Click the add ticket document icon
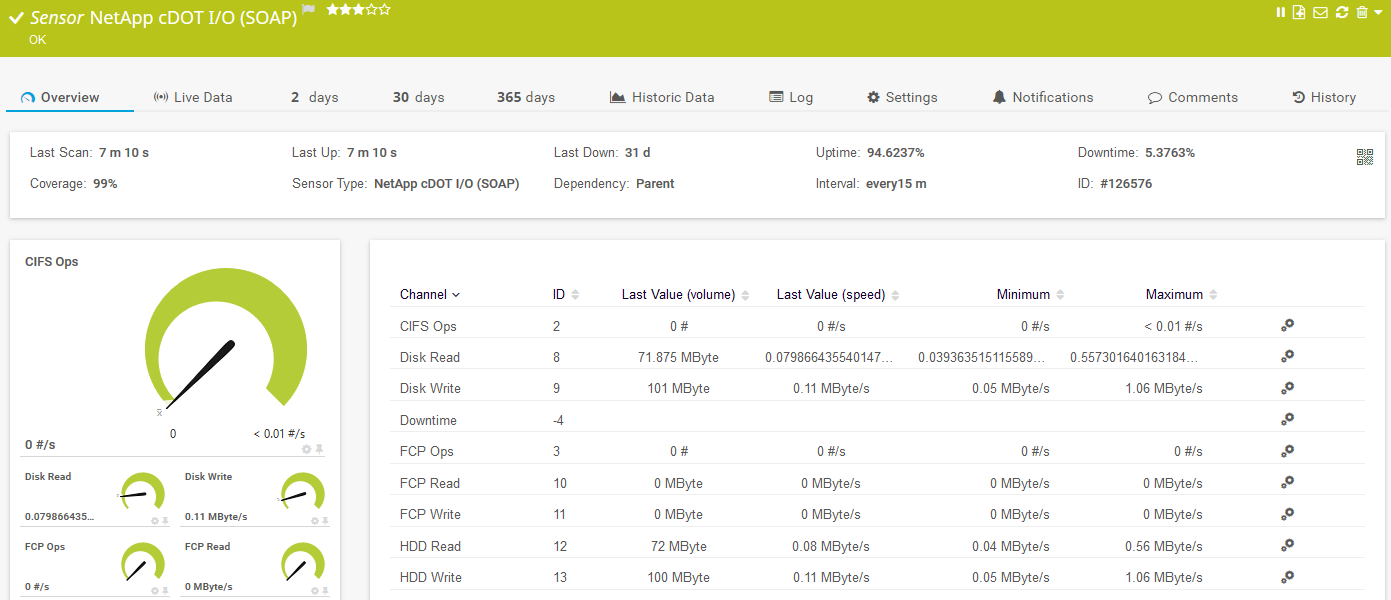The image size is (1391, 600). pos(1299,12)
